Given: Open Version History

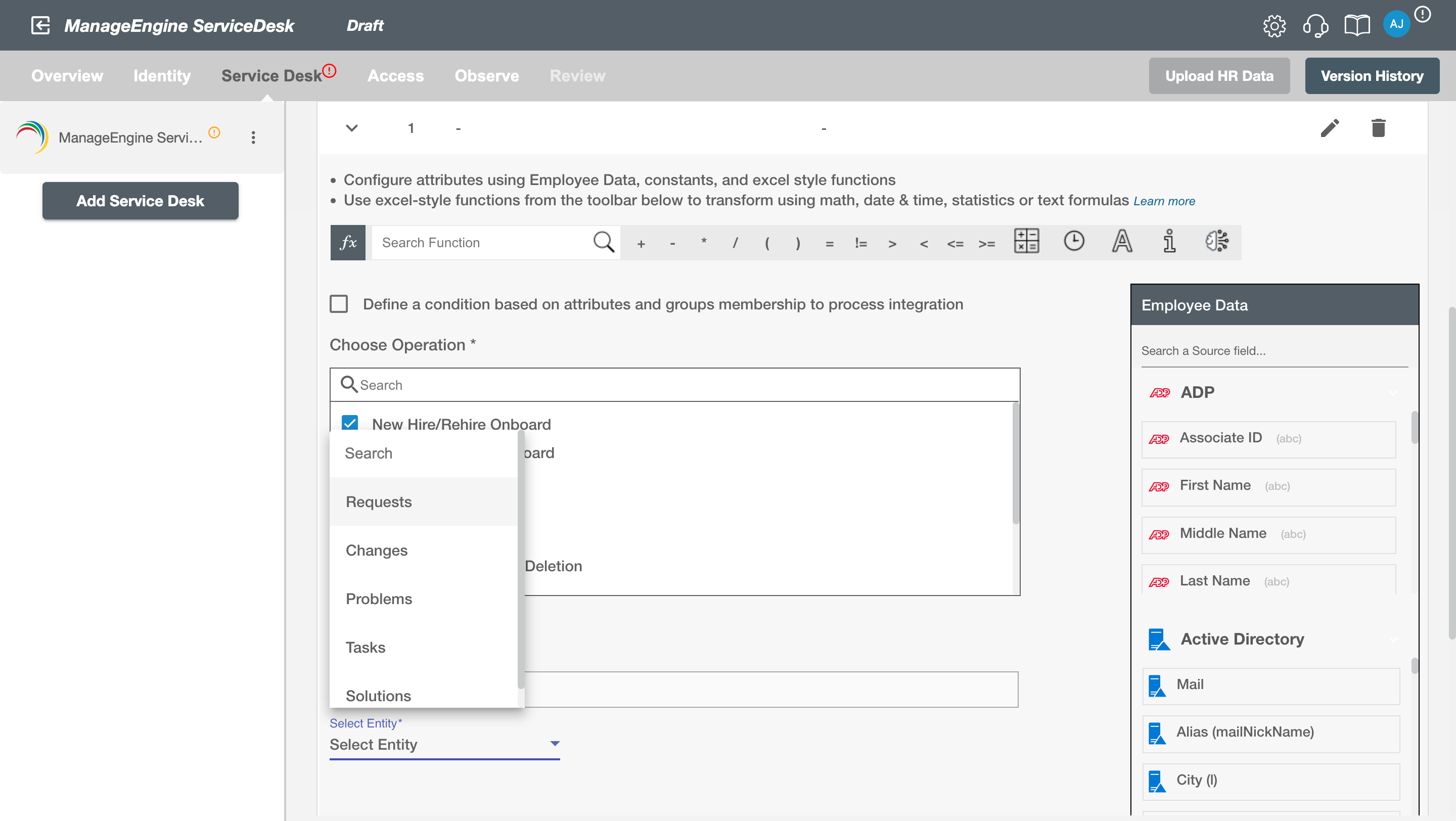Looking at the screenshot, I should [1372, 76].
